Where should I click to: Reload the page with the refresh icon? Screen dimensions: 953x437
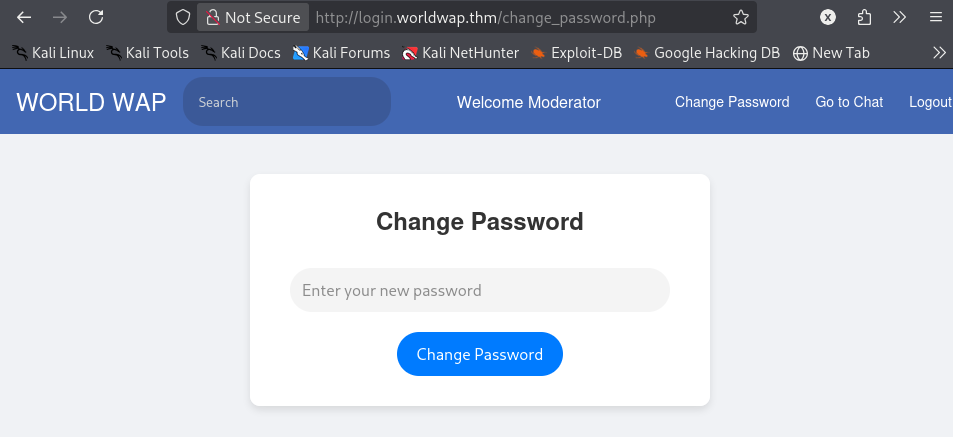96,18
